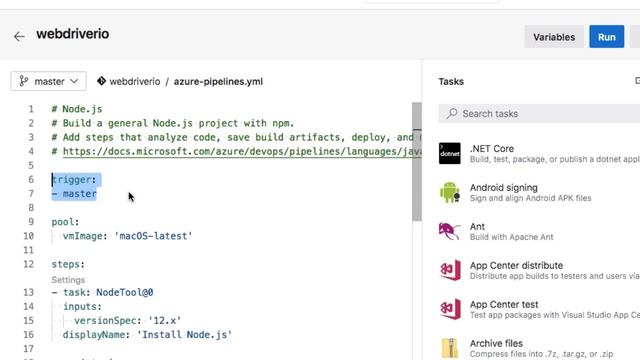Click the 'steps:' line

[x=68, y=264]
